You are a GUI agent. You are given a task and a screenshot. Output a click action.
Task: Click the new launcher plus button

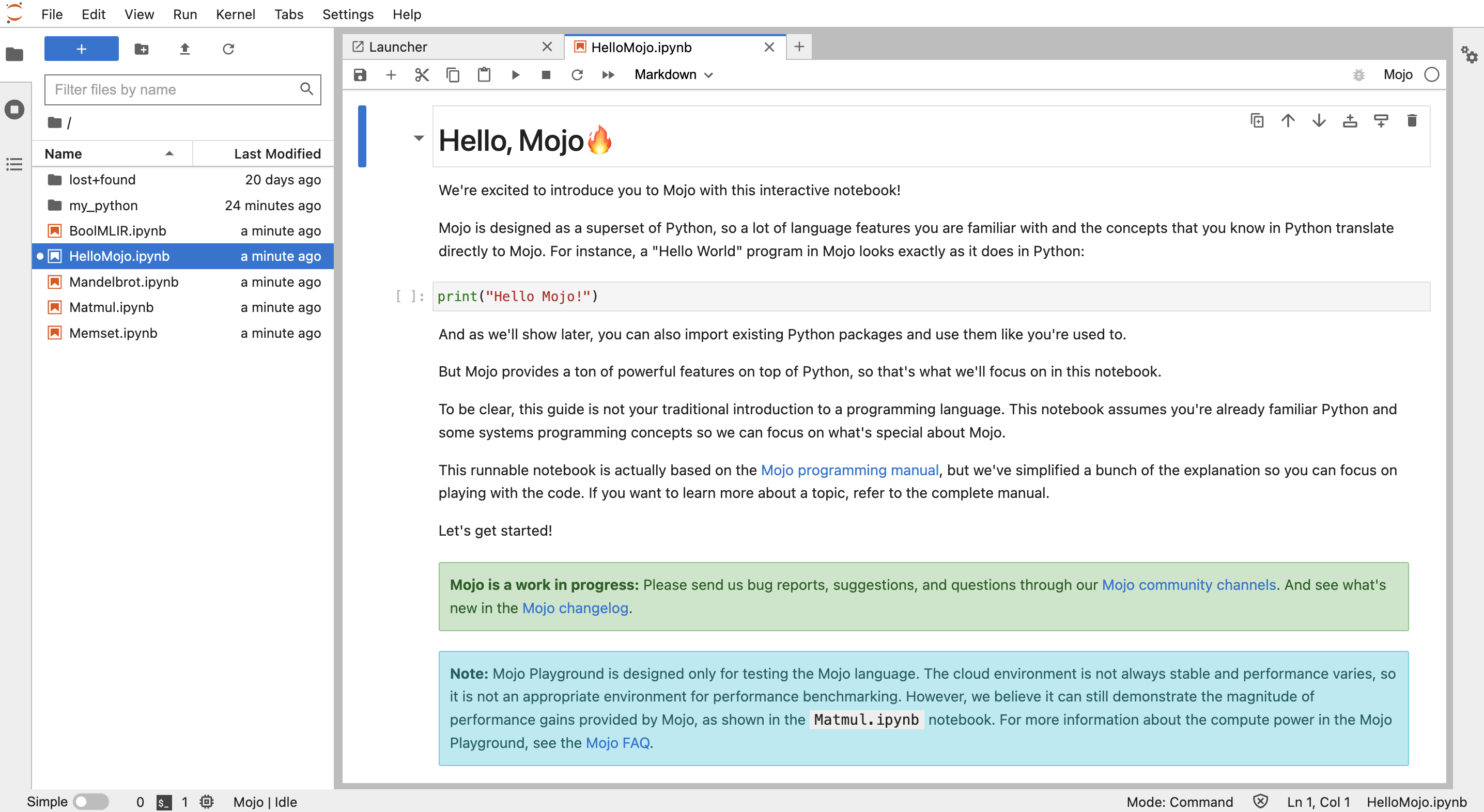tap(81, 49)
